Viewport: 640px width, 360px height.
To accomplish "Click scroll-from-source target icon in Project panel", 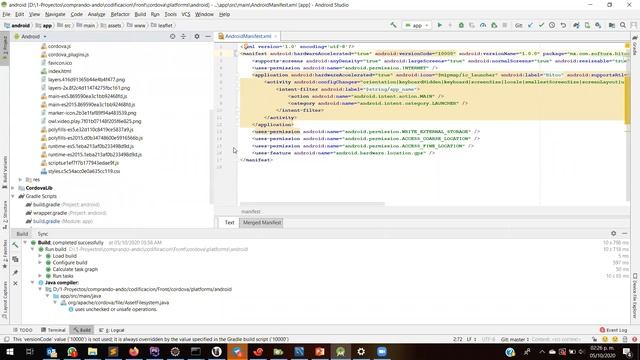I will pos(172,36).
